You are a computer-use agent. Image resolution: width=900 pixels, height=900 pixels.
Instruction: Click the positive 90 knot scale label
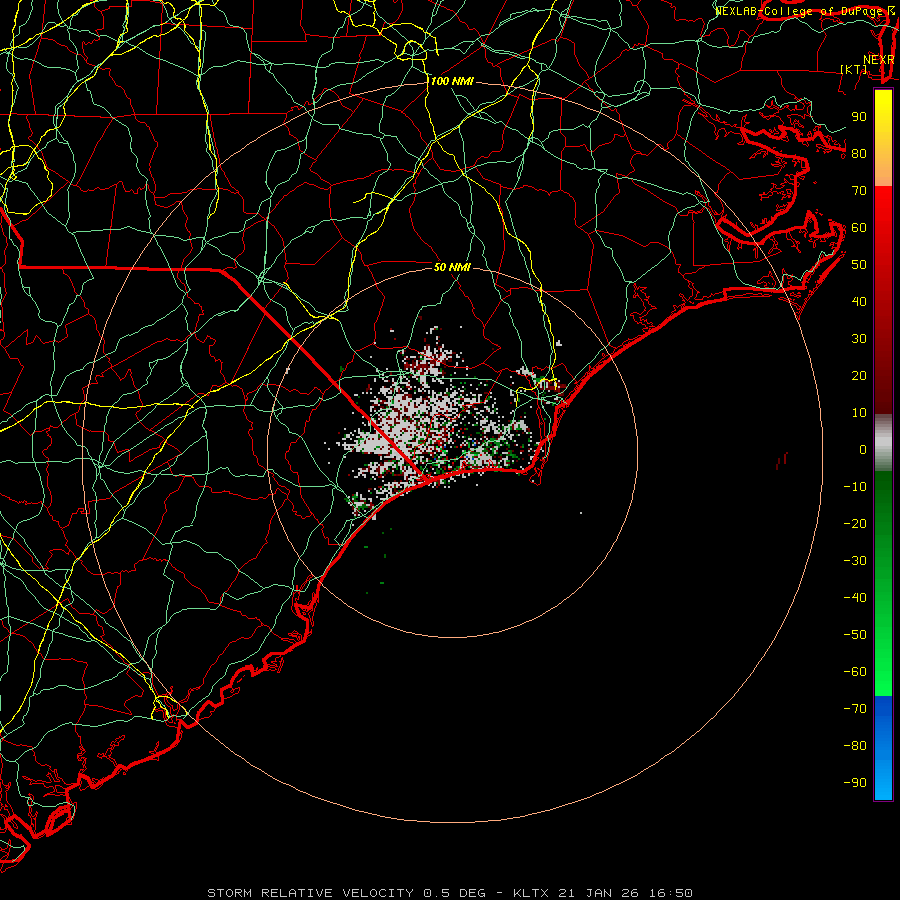click(859, 117)
